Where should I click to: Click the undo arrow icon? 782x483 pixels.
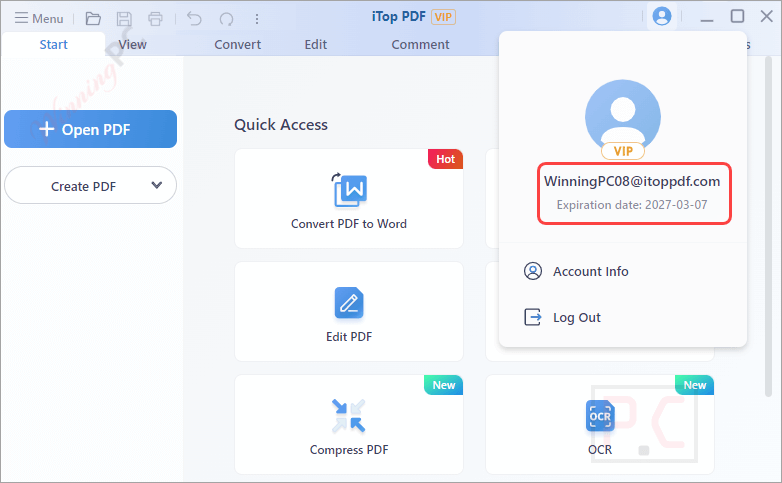click(x=194, y=19)
